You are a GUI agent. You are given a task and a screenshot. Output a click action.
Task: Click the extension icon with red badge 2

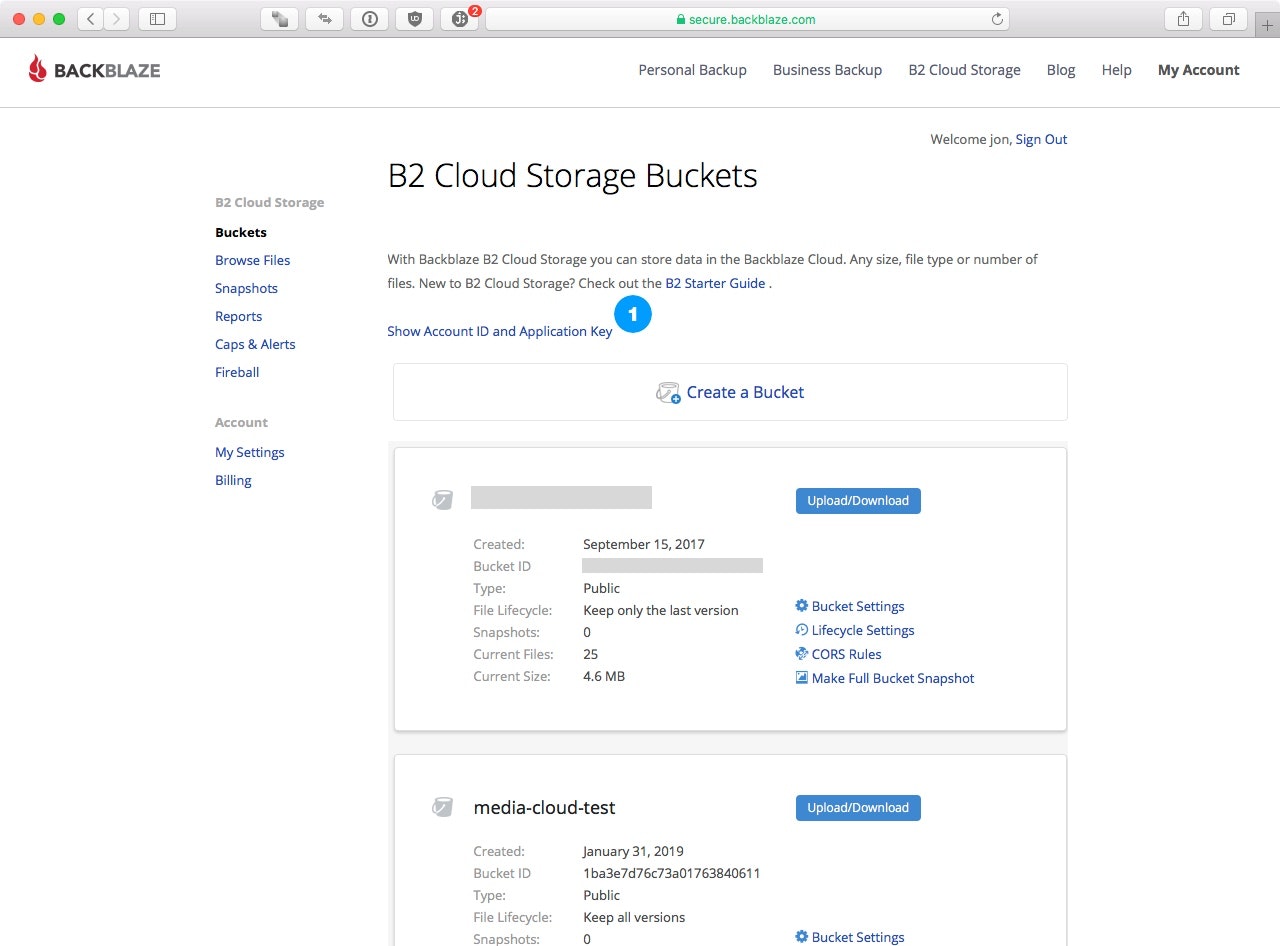[461, 18]
